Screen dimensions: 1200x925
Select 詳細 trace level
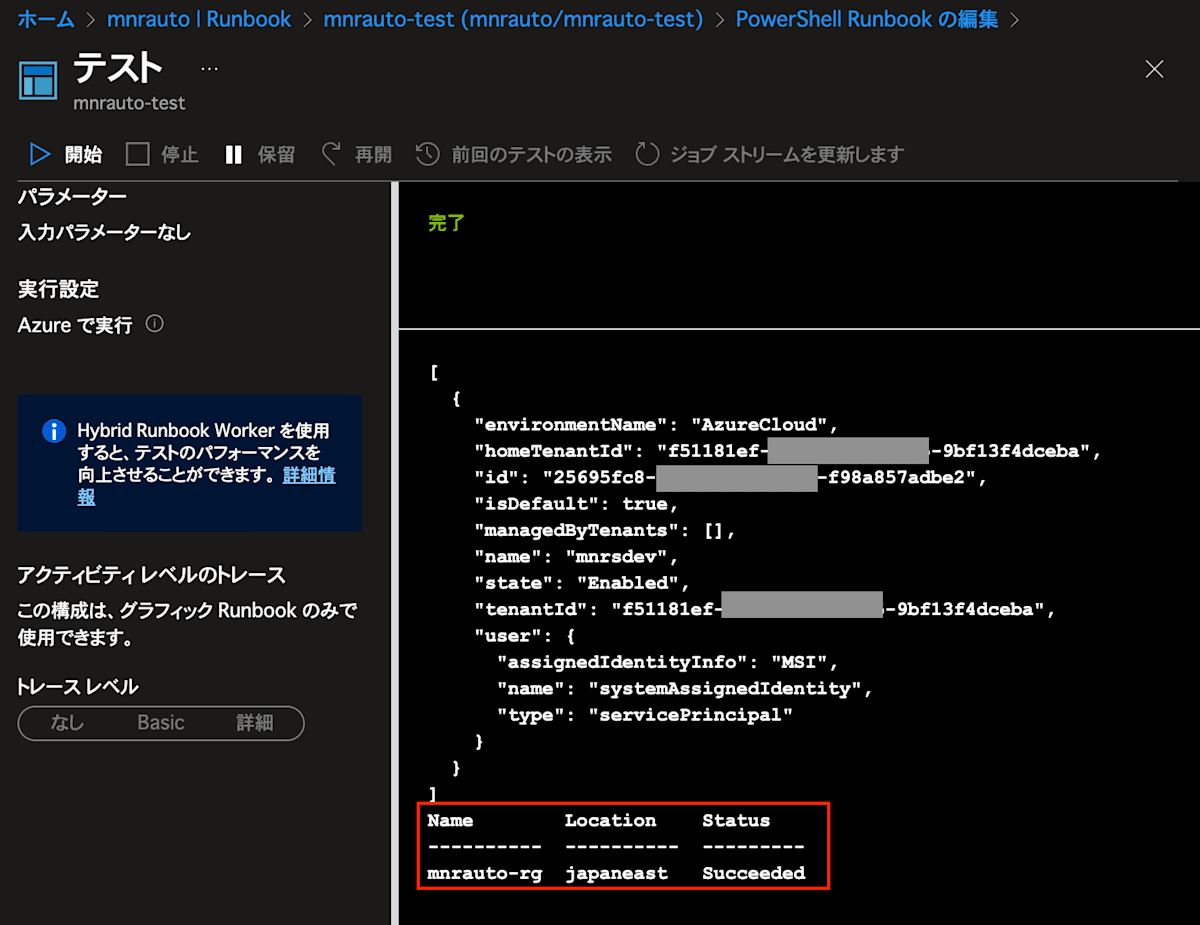(x=255, y=723)
